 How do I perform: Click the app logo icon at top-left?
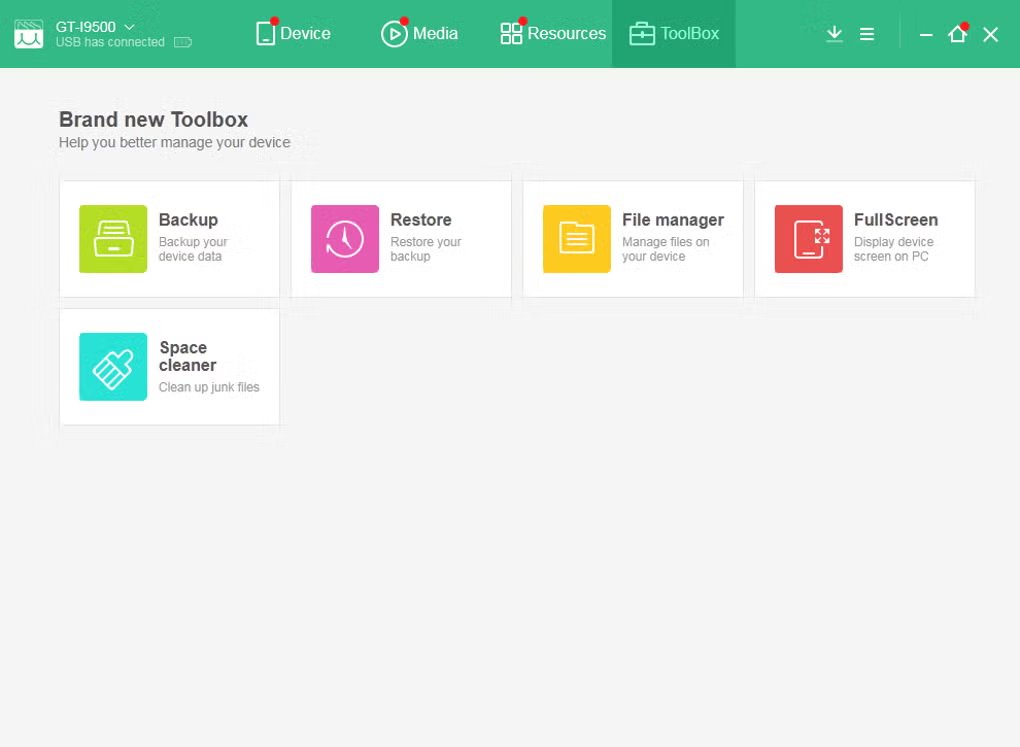29,34
